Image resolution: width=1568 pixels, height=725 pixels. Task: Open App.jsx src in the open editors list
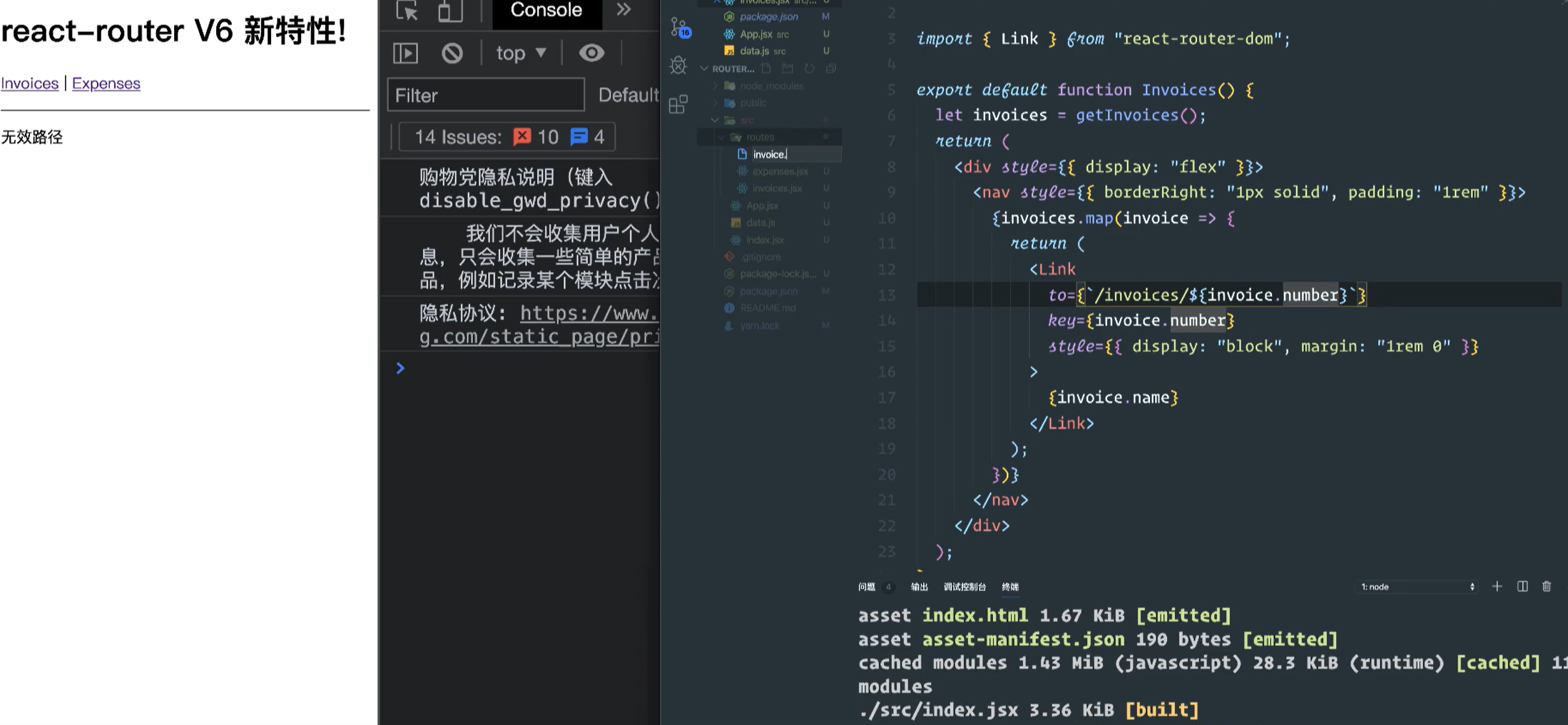[763, 34]
